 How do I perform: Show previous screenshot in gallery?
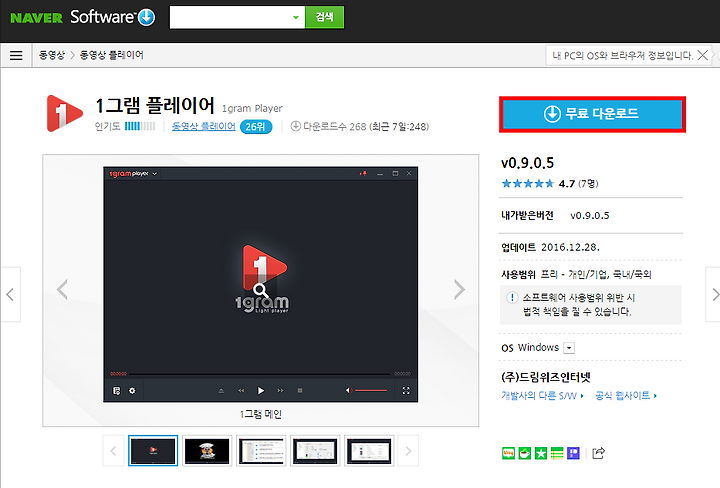pyautogui.click(x=62, y=289)
